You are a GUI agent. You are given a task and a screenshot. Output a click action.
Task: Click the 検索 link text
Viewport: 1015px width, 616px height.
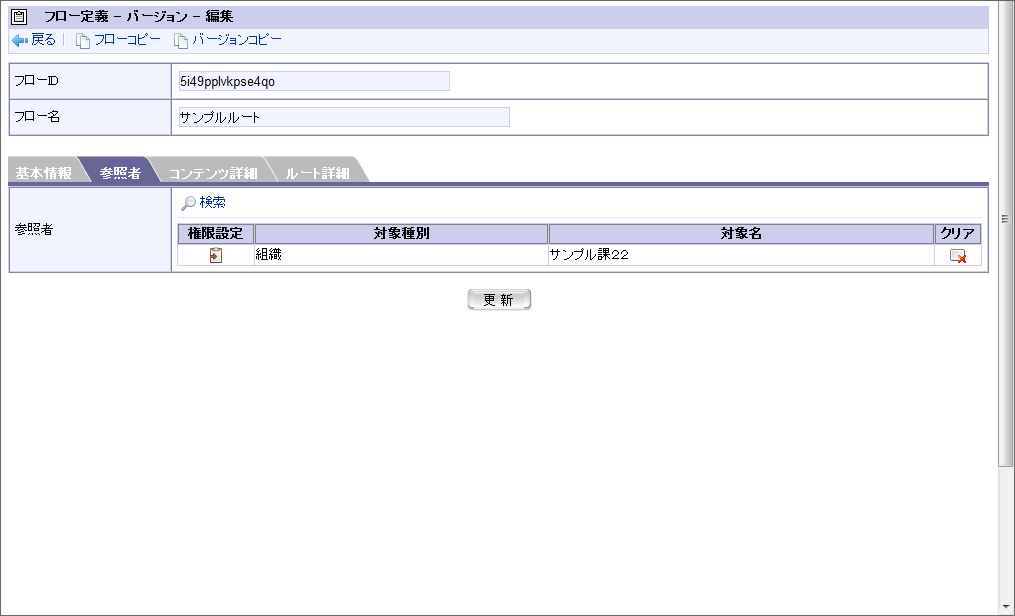coord(212,203)
